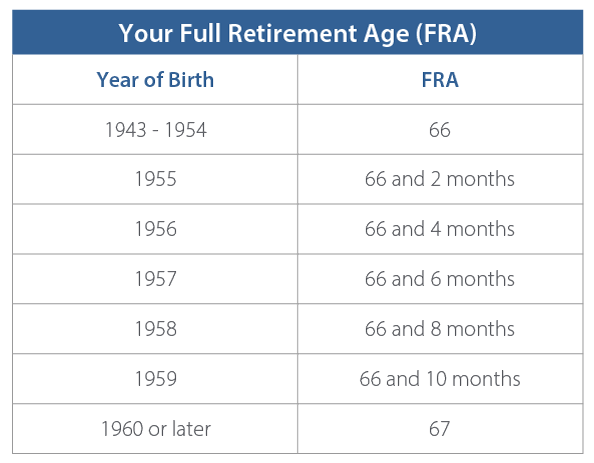Click the '66 and 2 months' cell
Screen dimensions: 594x463
coord(440,179)
